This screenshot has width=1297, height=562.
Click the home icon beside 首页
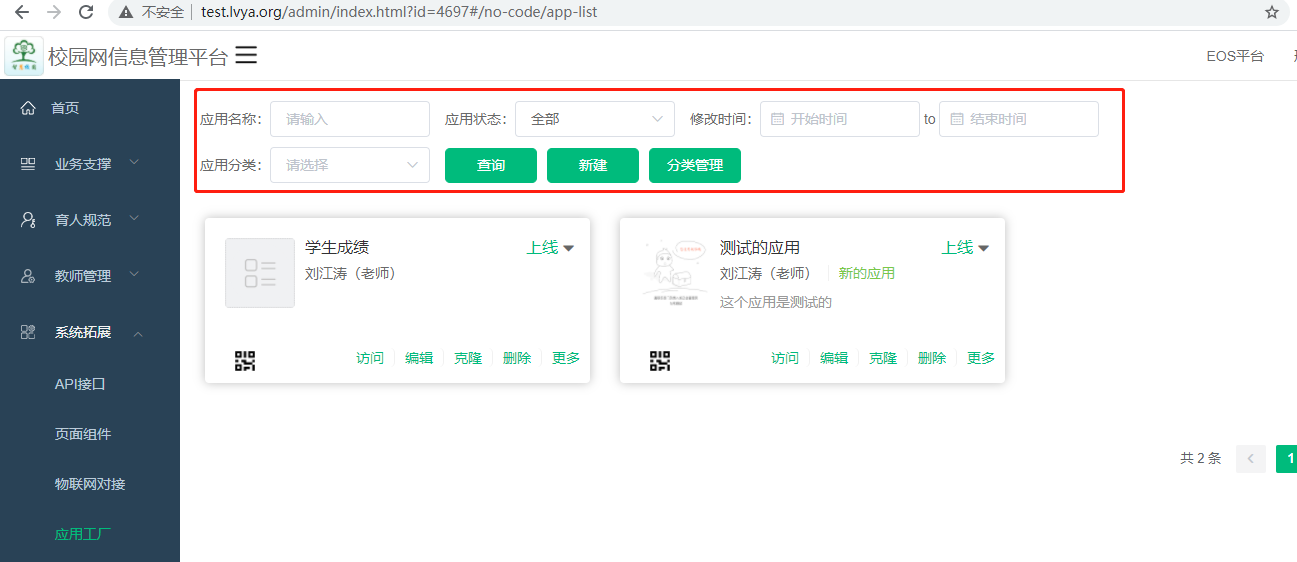pyautogui.click(x=28, y=108)
